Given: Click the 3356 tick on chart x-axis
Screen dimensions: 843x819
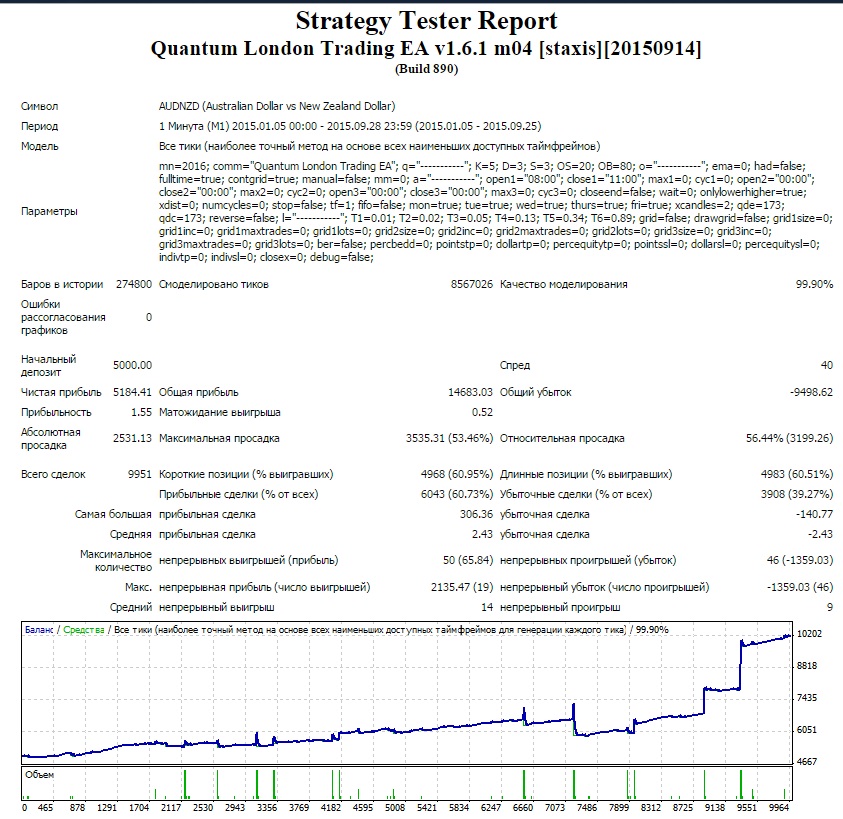Looking at the screenshot, I should (267, 807).
